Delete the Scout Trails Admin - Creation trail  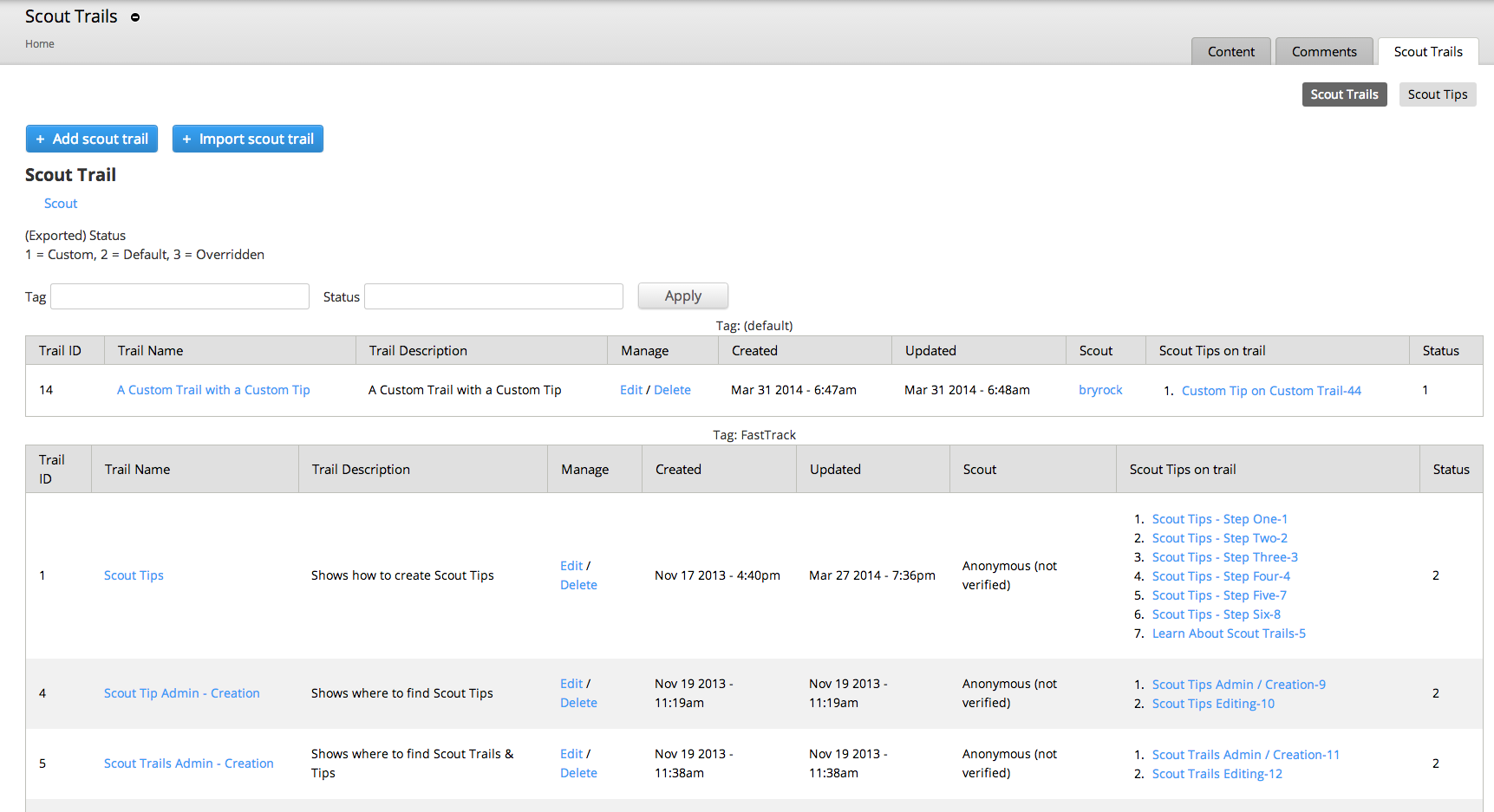[x=578, y=773]
